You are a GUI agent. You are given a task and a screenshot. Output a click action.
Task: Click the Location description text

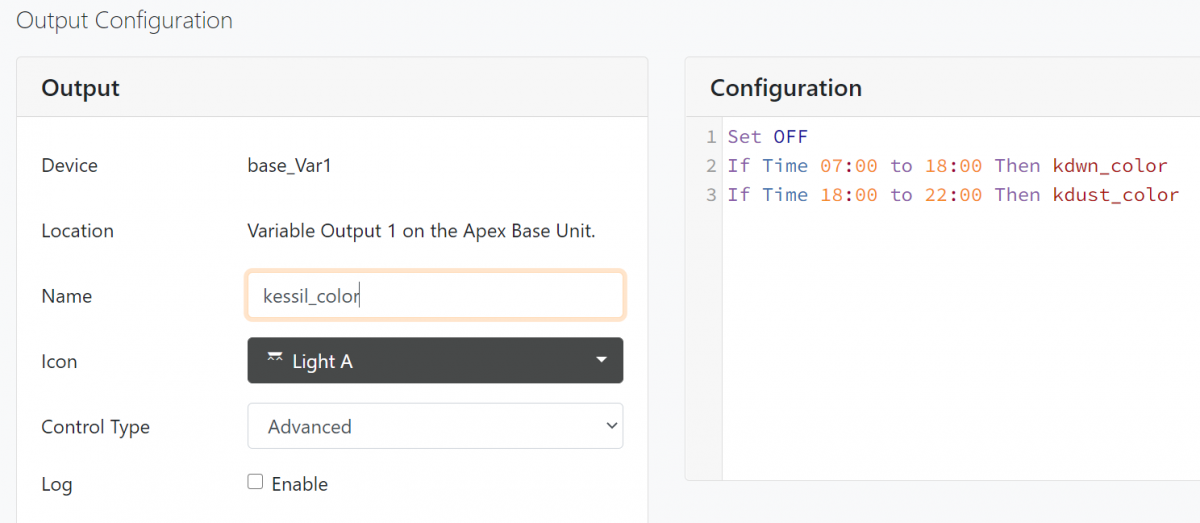click(x=421, y=231)
